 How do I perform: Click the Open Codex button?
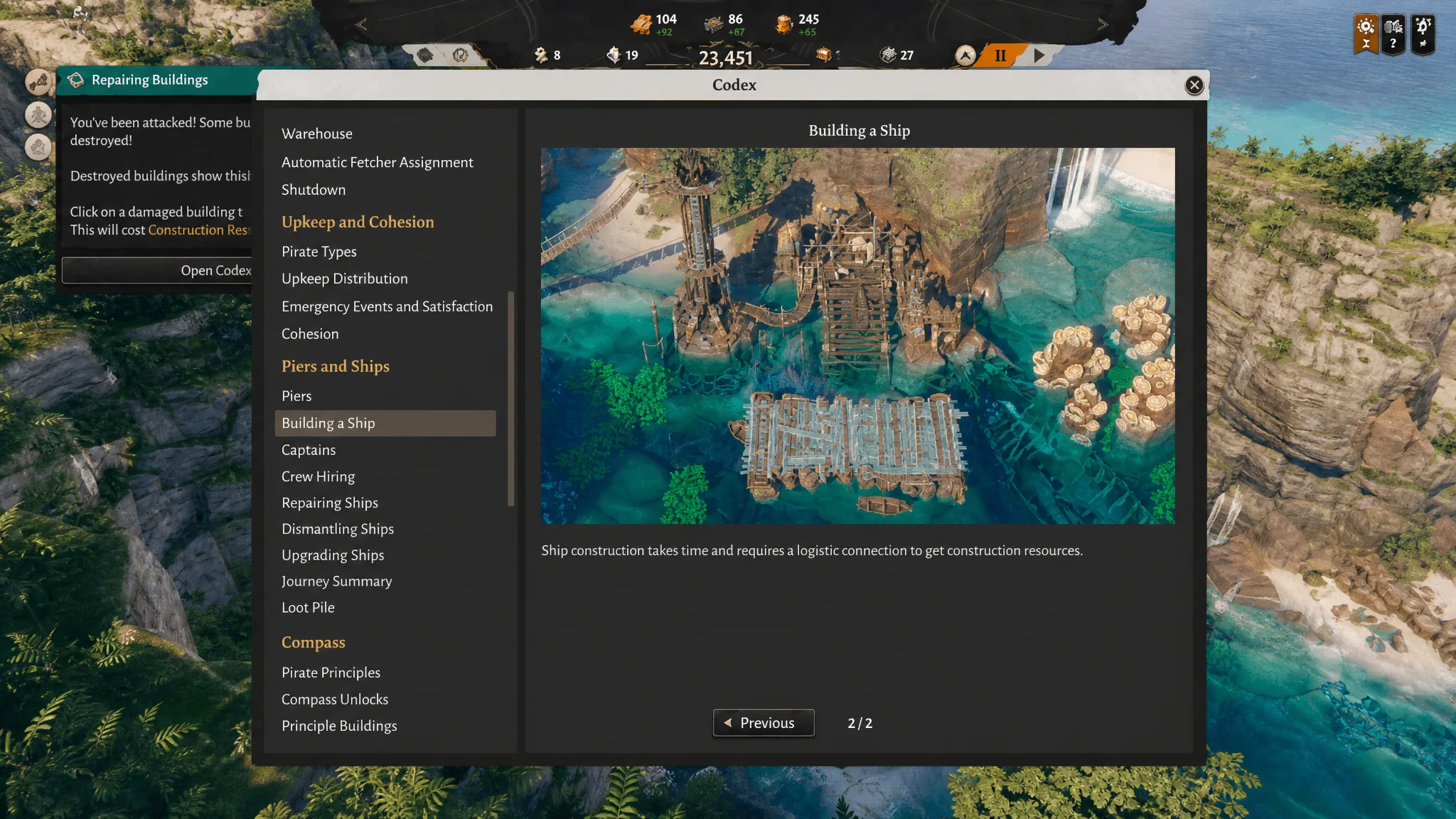point(157,270)
